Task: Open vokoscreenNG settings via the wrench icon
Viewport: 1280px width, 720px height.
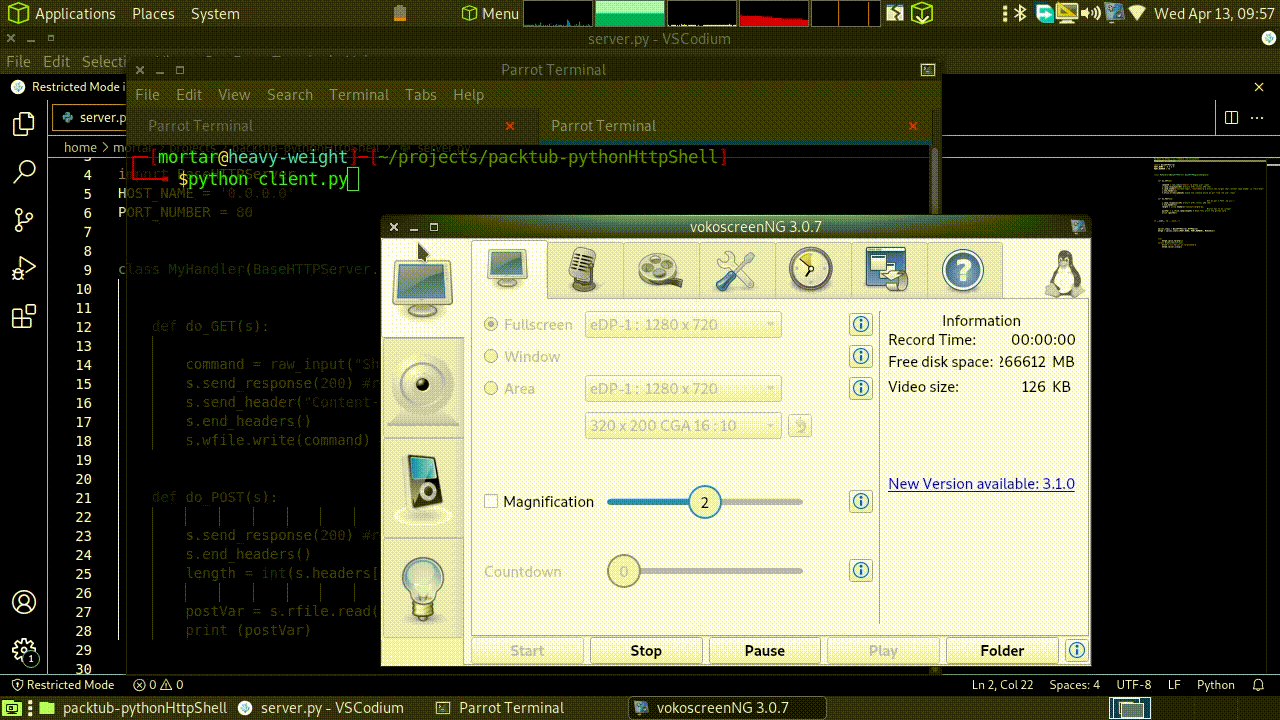Action: coord(735,269)
